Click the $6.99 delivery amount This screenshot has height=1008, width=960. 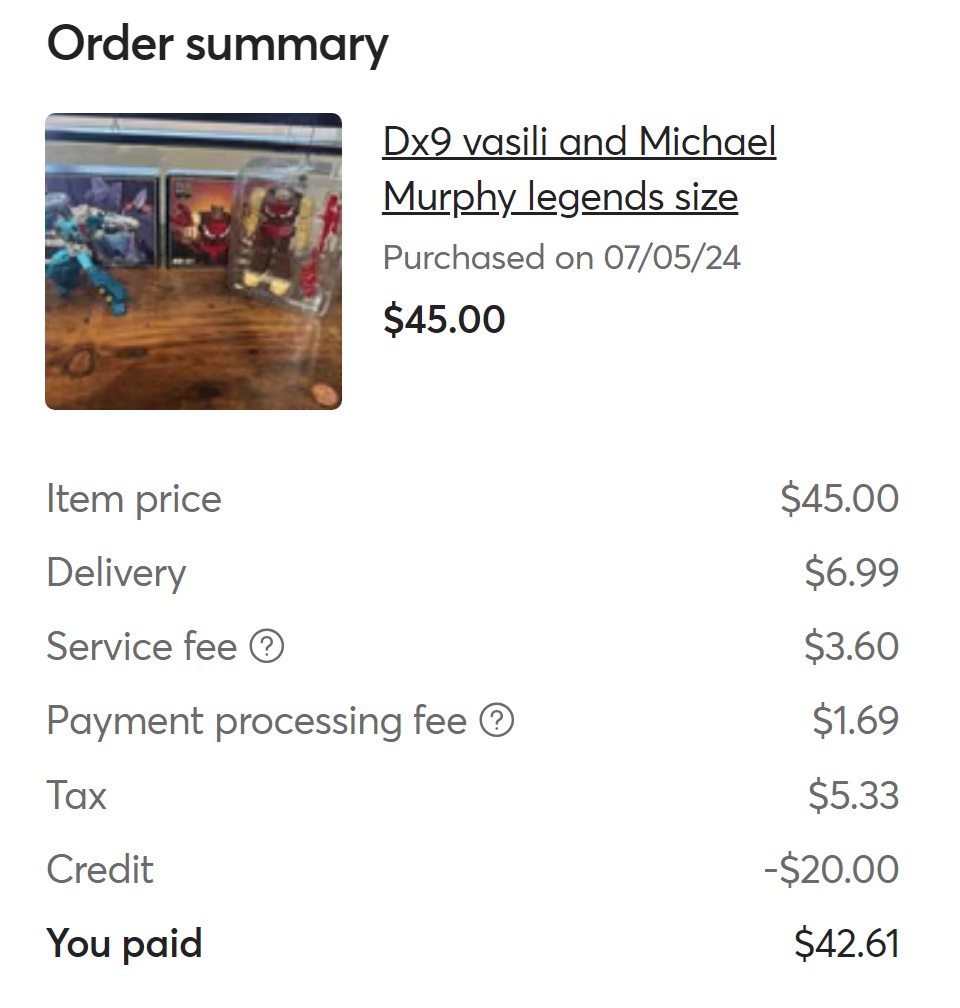point(851,572)
